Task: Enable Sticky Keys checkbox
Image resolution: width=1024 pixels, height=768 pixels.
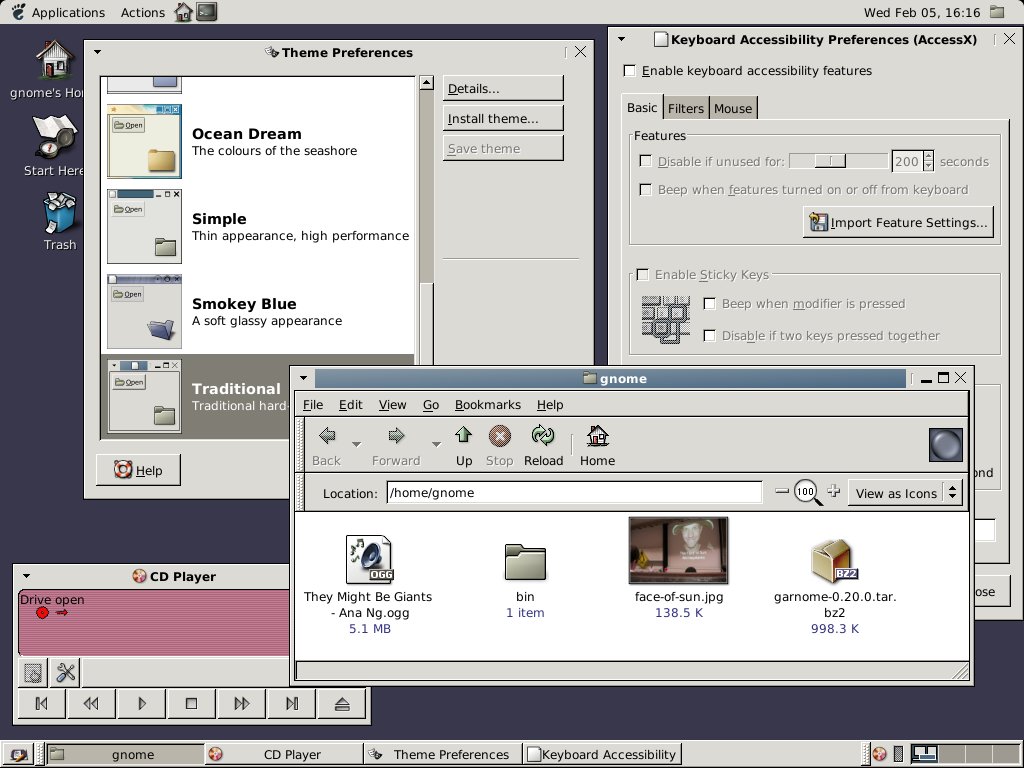Action: pyautogui.click(x=643, y=274)
